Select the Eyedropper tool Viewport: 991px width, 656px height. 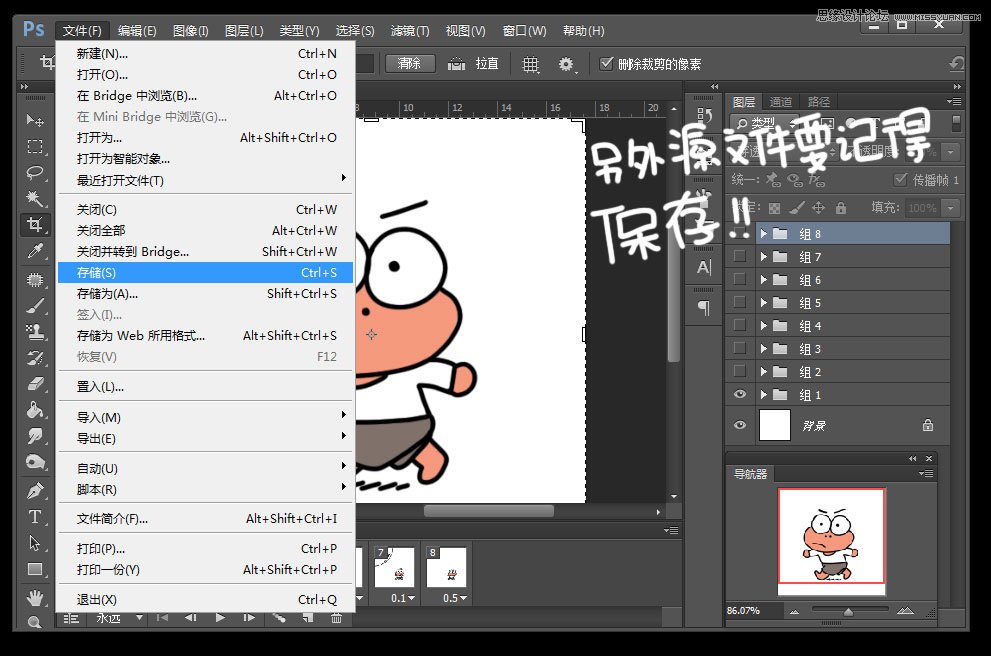tap(35, 252)
